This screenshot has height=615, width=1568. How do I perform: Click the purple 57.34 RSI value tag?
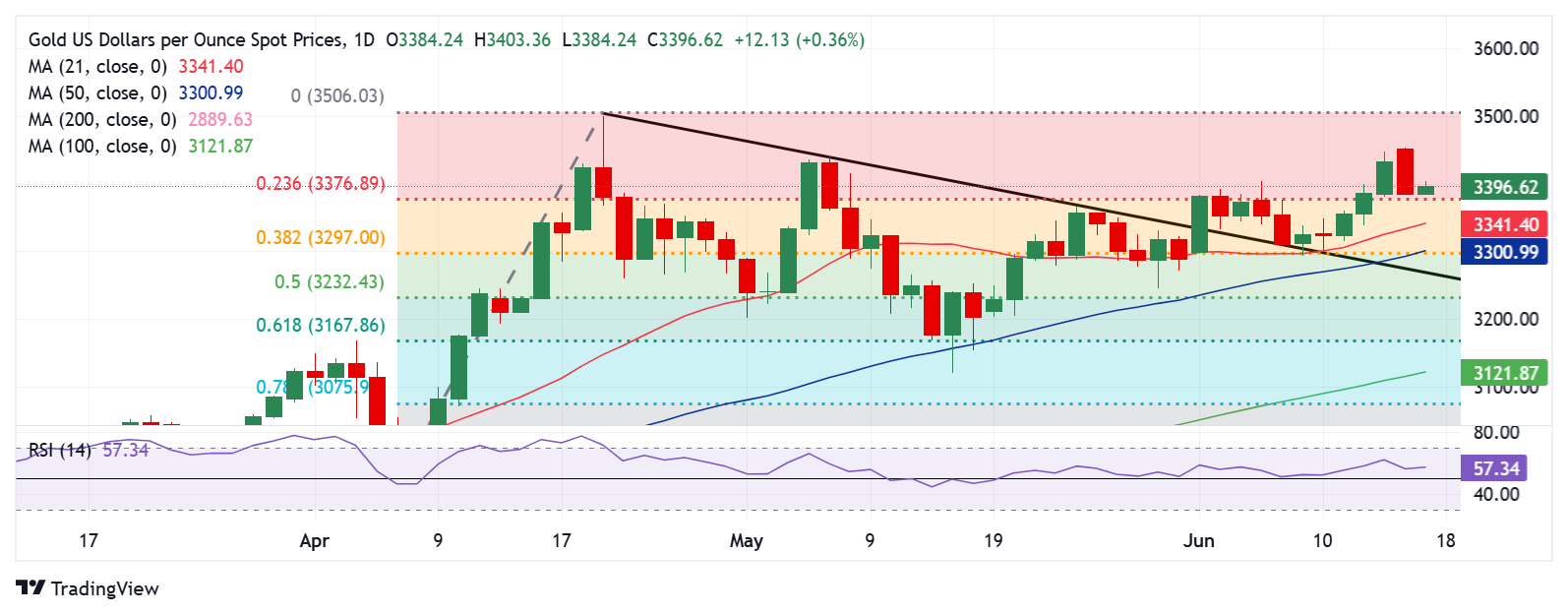1495,468
